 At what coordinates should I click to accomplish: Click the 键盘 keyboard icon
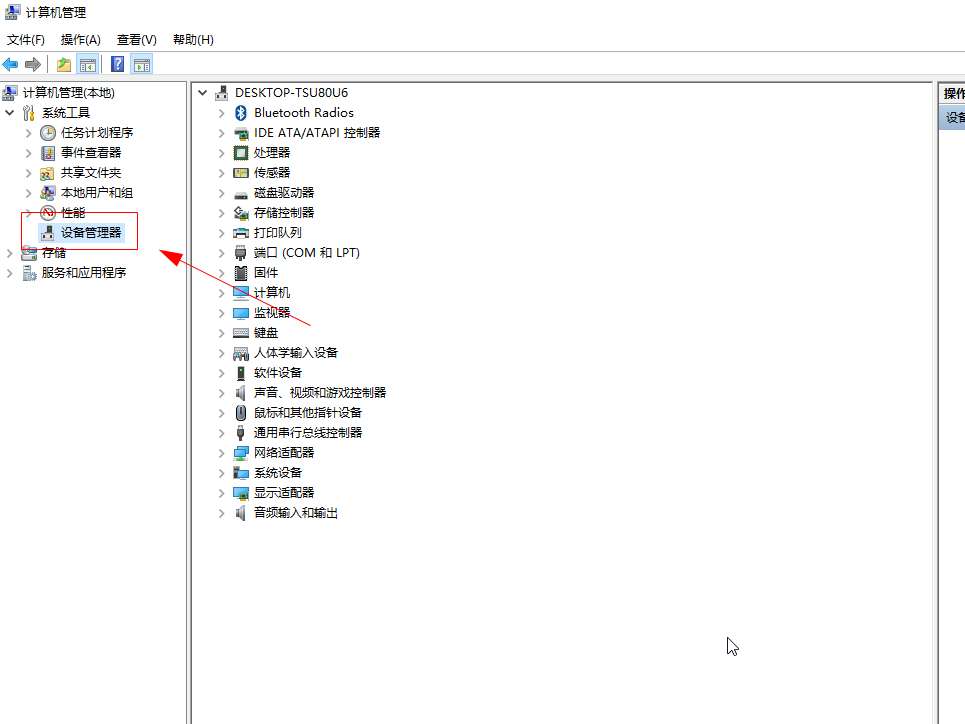[241, 333]
